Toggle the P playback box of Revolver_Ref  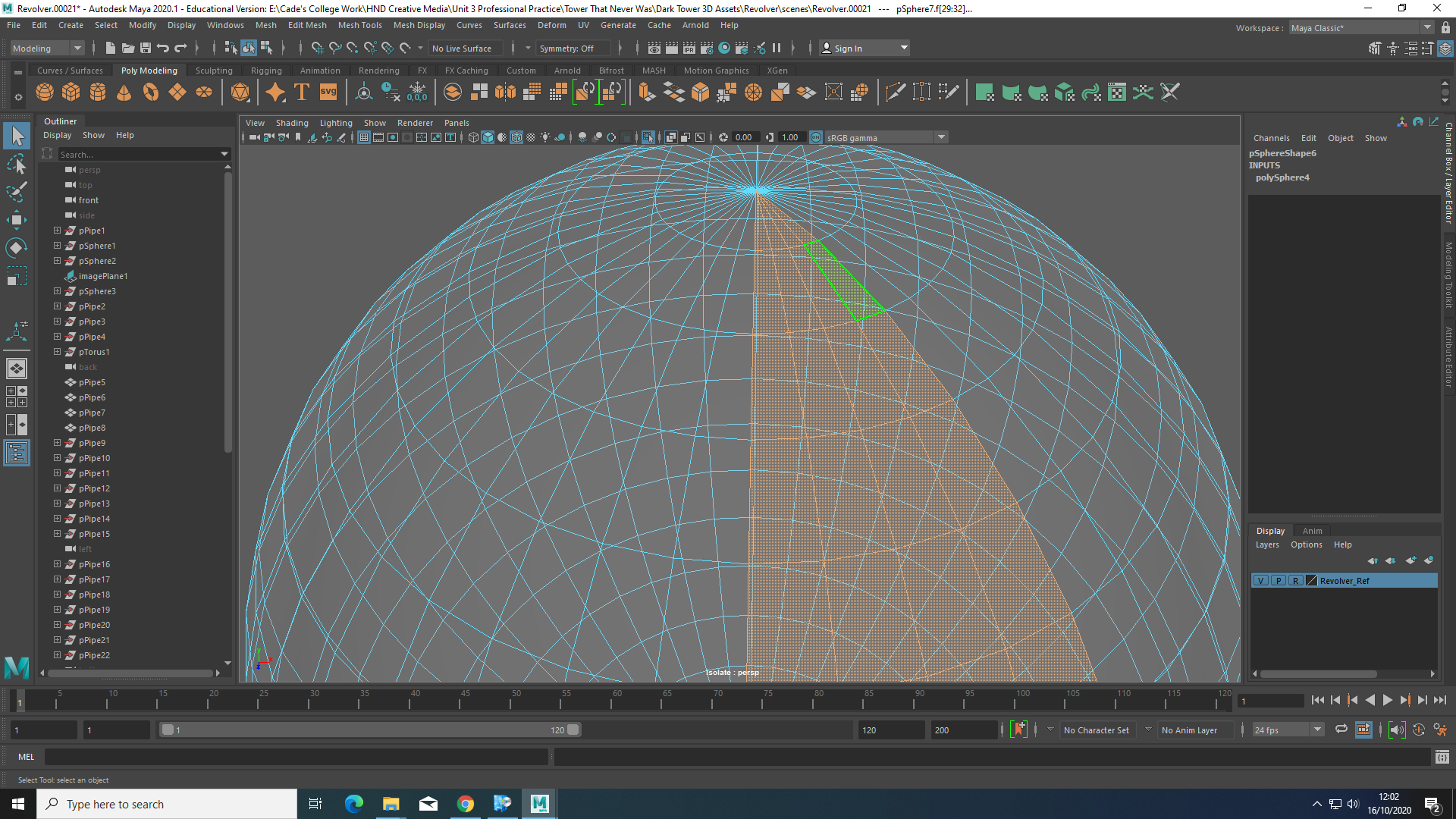point(1279,581)
